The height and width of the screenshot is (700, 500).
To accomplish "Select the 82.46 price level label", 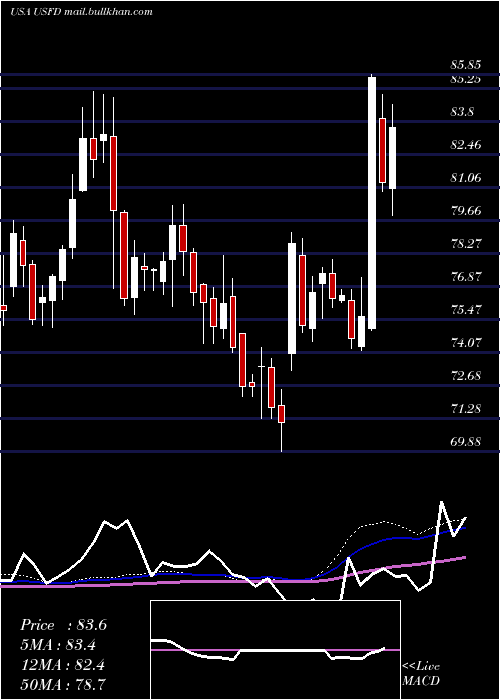I will (466, 145).
